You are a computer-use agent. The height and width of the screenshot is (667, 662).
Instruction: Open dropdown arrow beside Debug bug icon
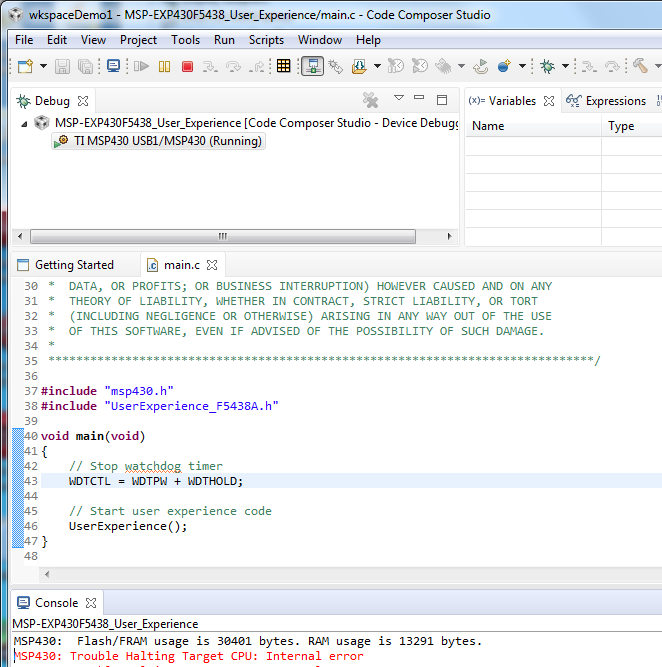click(565, 67)
